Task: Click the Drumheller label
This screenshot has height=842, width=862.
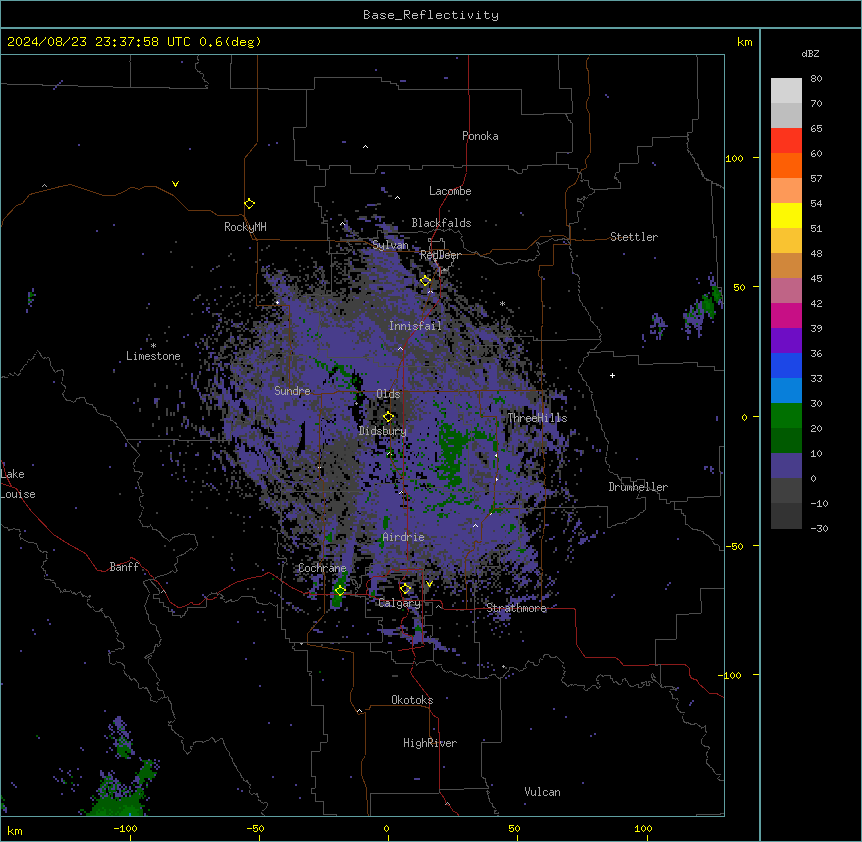Action: pyautogui.click(x=638, y=487)
